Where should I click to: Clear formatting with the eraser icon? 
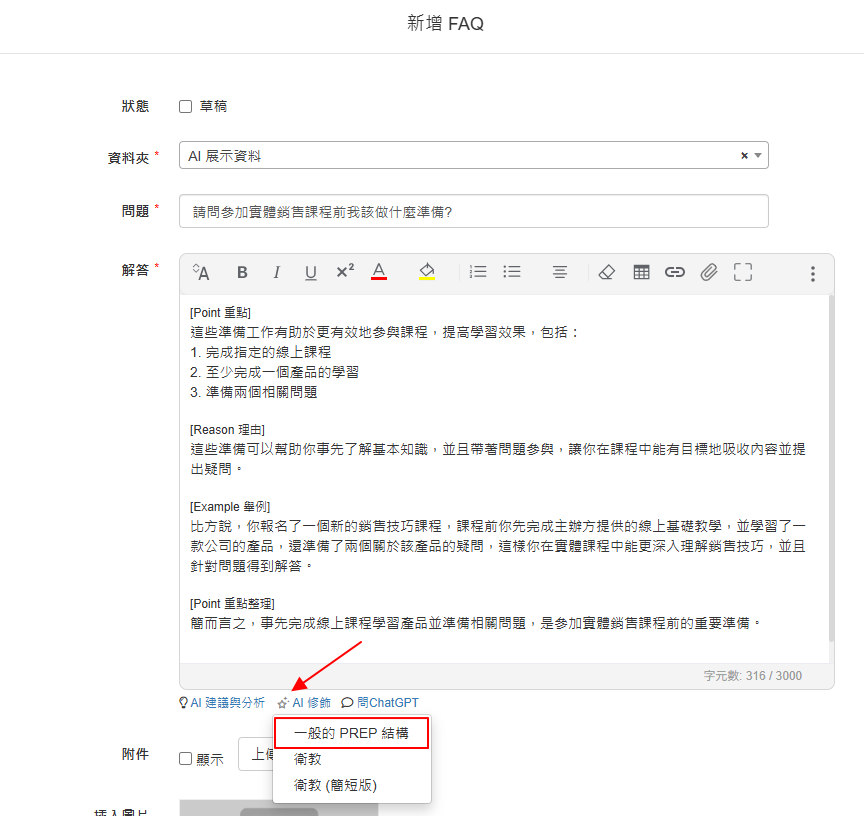click(x=607, y=272)
